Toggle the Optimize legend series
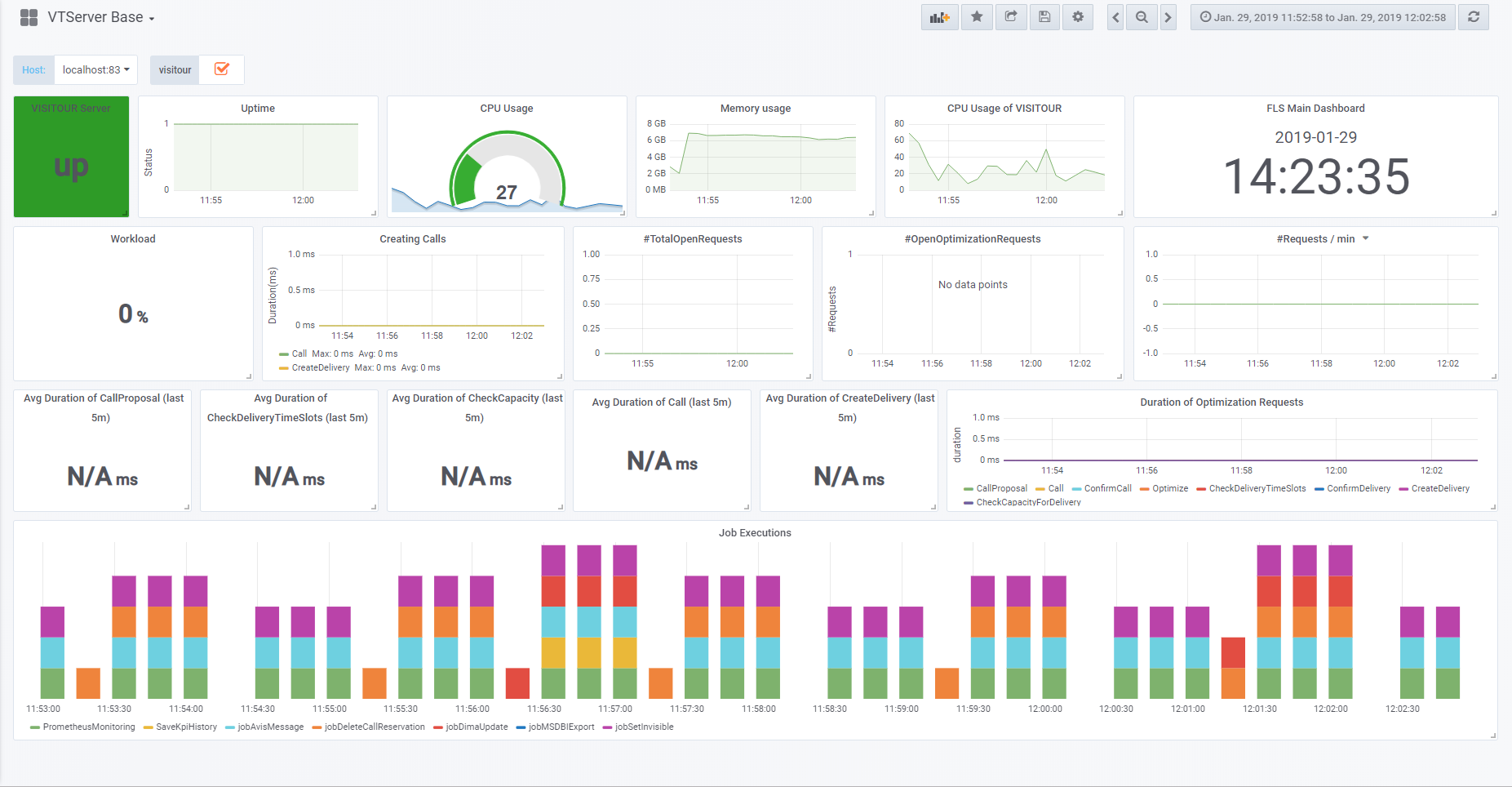 (x=1170, y=489)
